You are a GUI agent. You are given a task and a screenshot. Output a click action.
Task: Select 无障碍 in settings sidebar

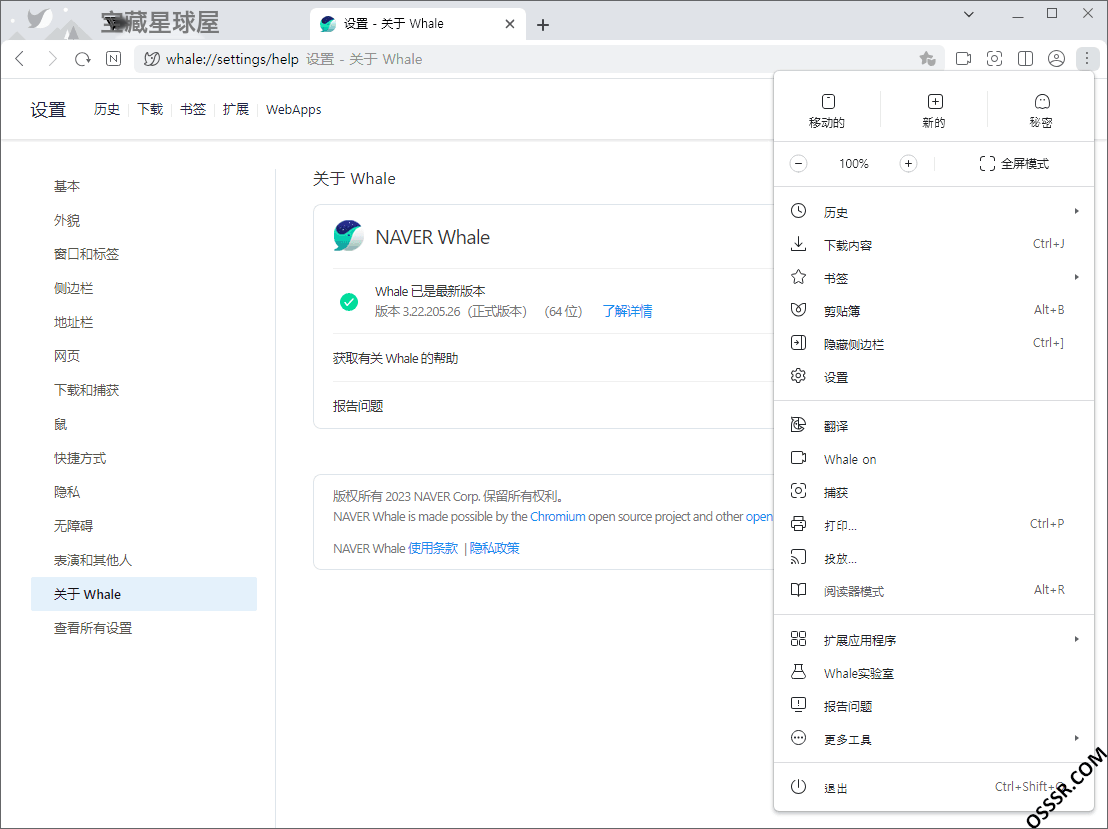pos(144,526)
